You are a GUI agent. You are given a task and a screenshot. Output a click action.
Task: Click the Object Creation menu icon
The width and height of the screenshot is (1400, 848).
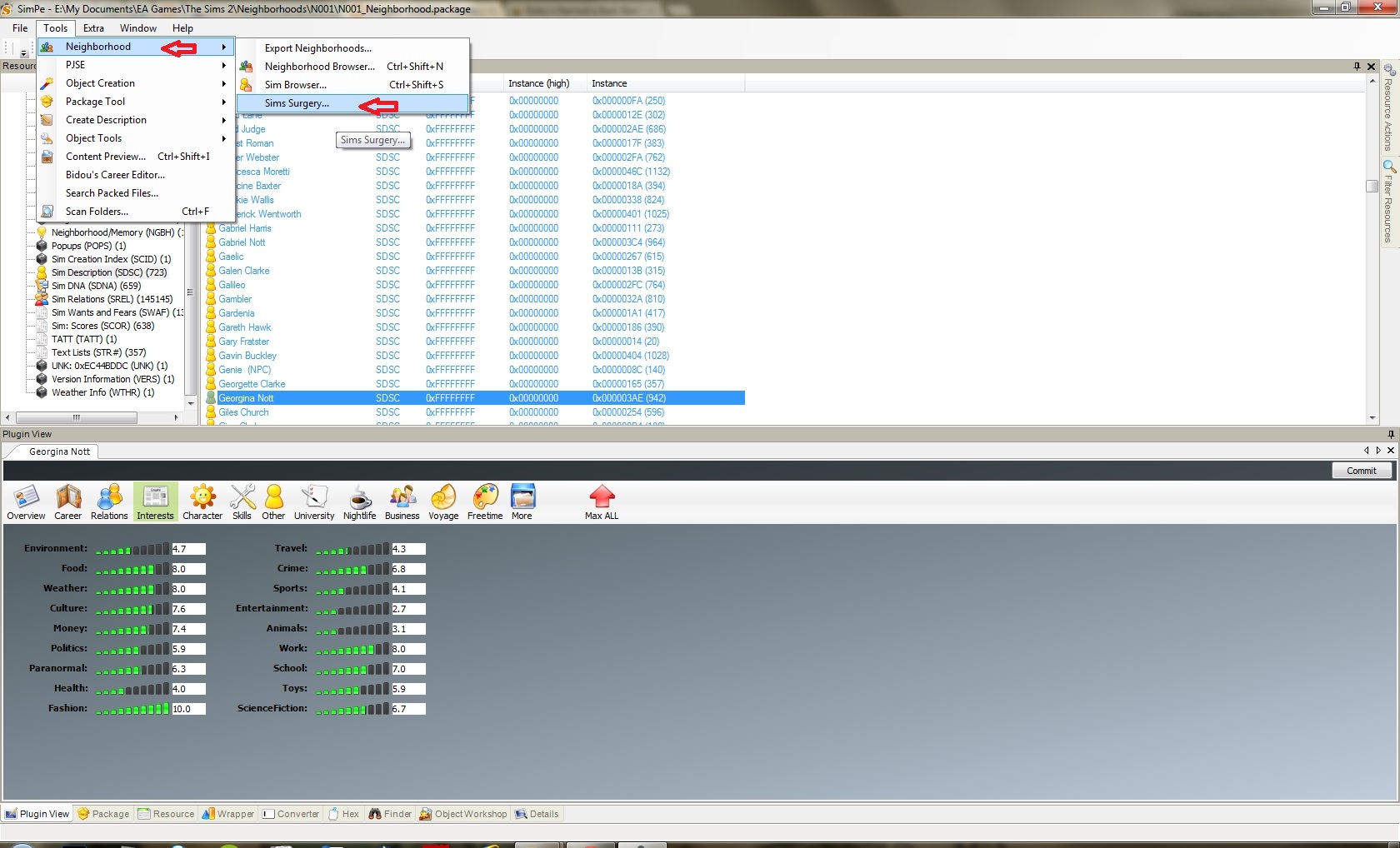tap(47, 83)
